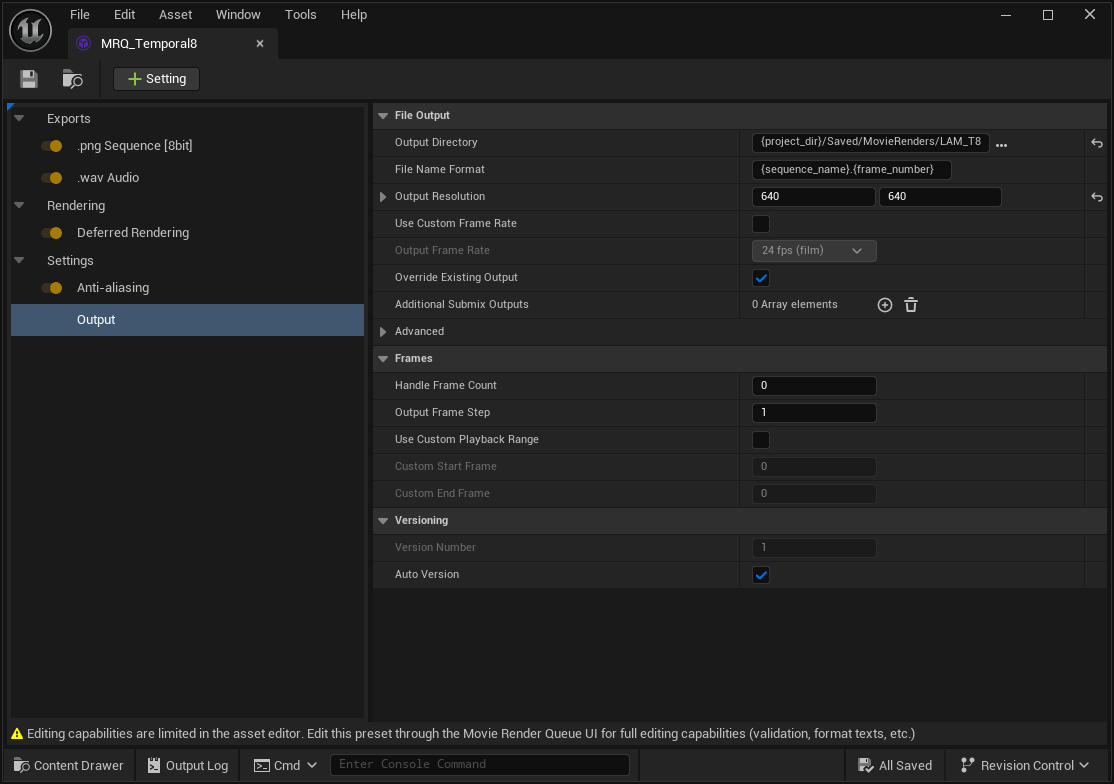The image size is (1114, 784).
Task: Click the editing capabilities warning message
Action: 471,734
